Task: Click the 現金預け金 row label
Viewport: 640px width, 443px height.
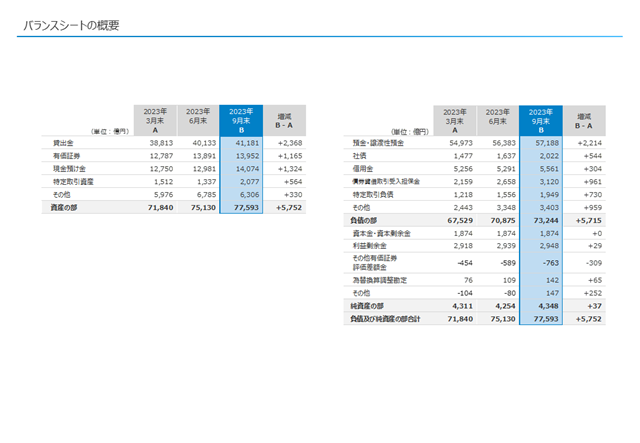Action: [x=69, y=169]
